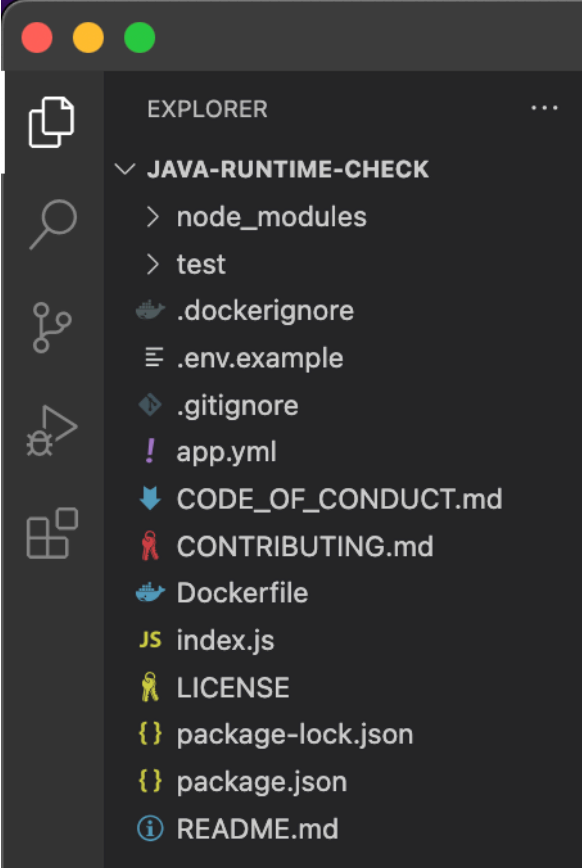Click the git icon beside .gitignore
The image size is (582, 868).
[150, 405]
